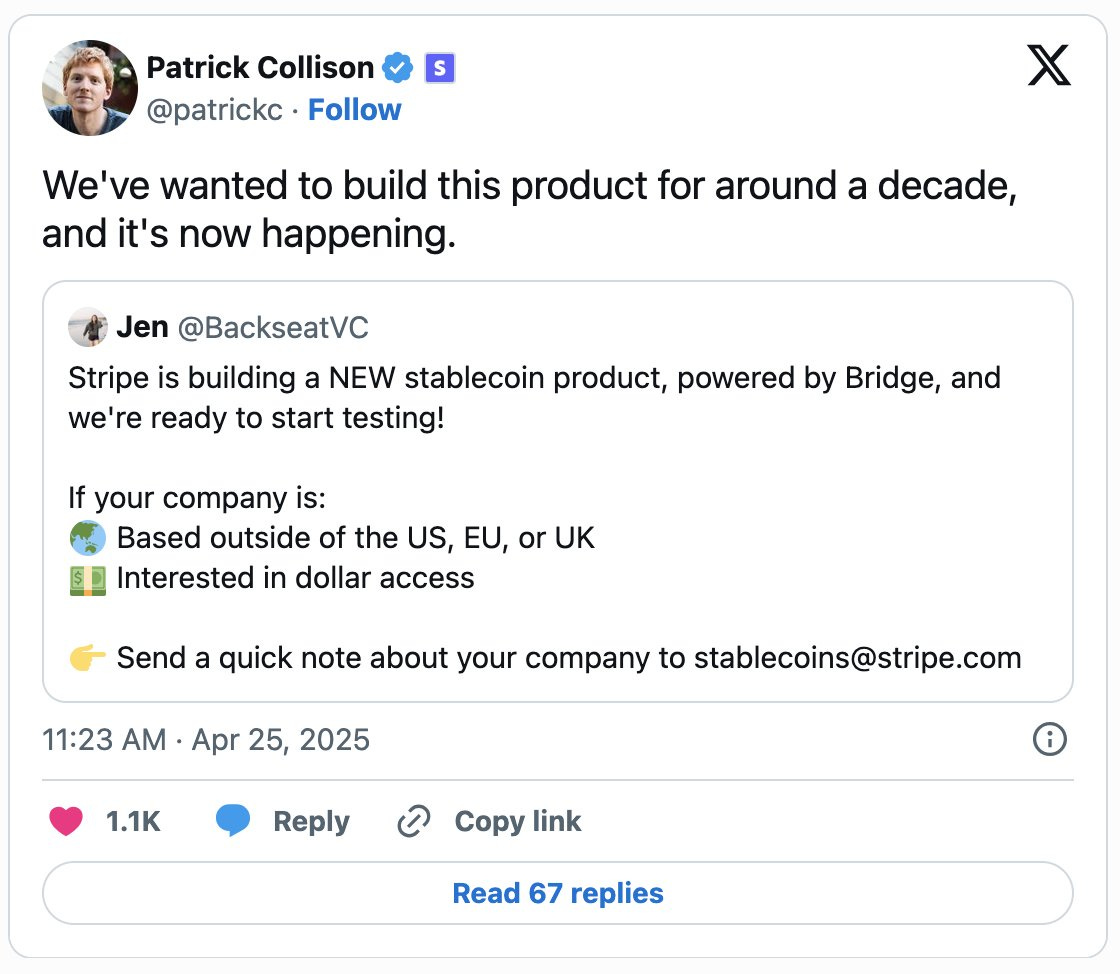Follow Patrick Collison

pyautogui.click(x=354, y=110)
